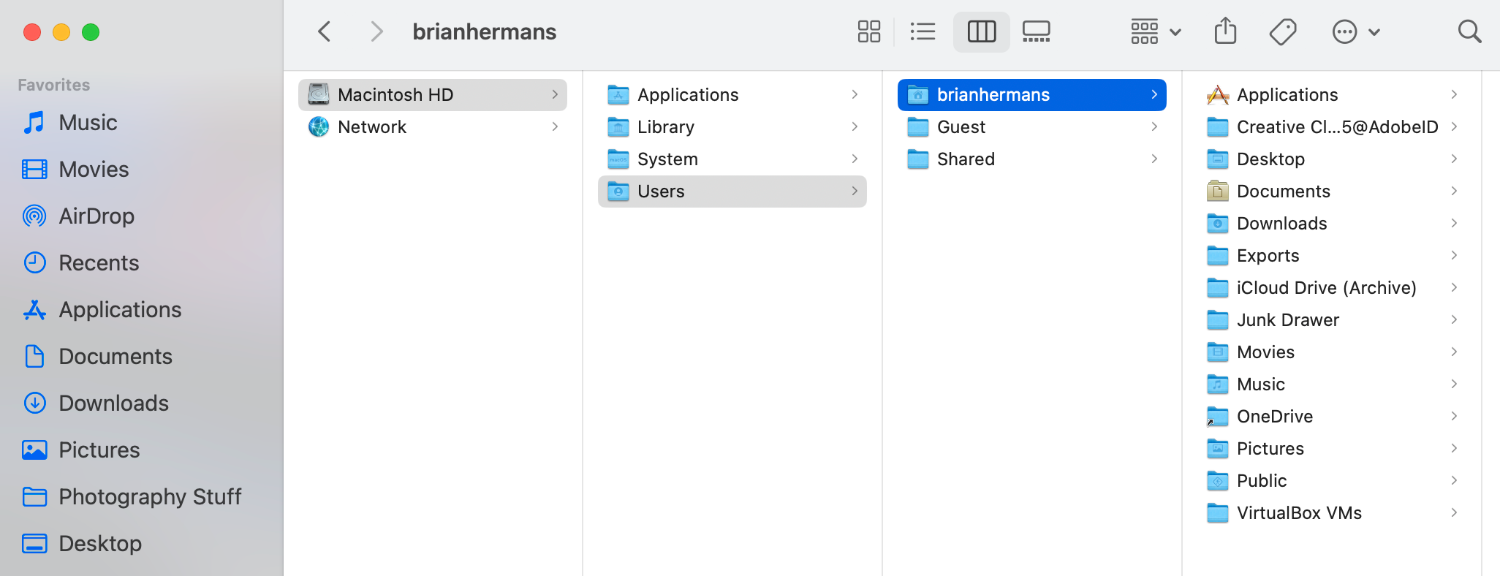Switch to icon grid view

coord(869,32)
